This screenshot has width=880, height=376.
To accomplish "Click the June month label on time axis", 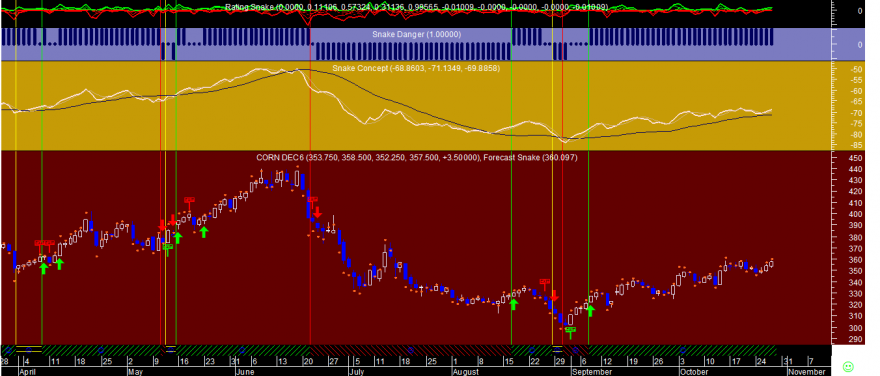I will click(x=246, y=372).
